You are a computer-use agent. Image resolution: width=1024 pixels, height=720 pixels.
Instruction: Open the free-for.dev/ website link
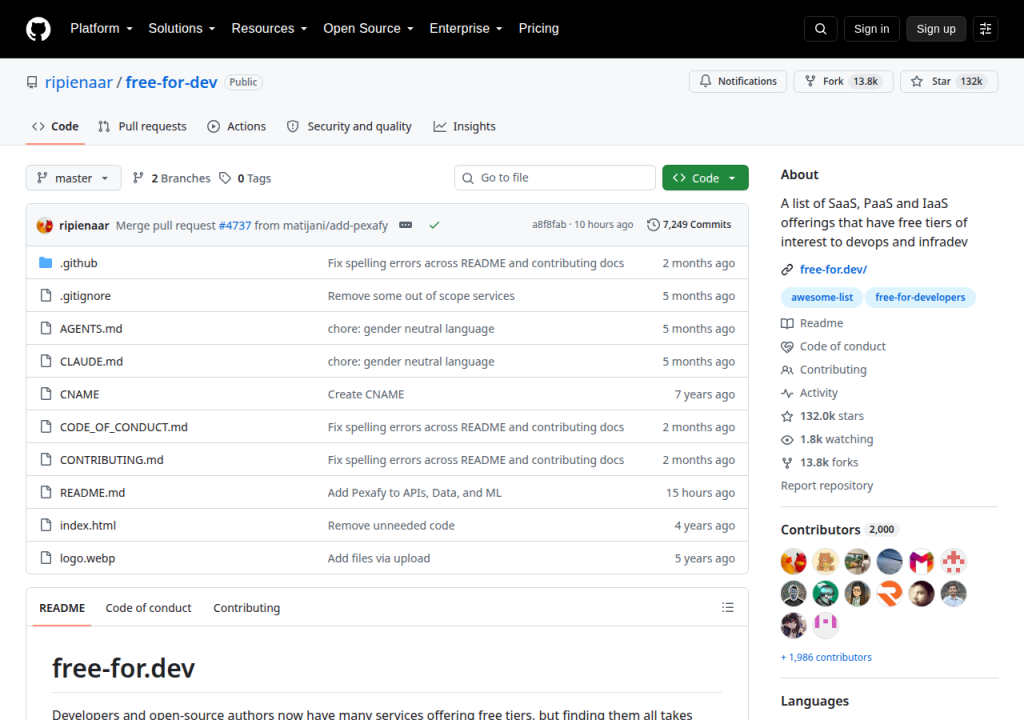[833, 269]
